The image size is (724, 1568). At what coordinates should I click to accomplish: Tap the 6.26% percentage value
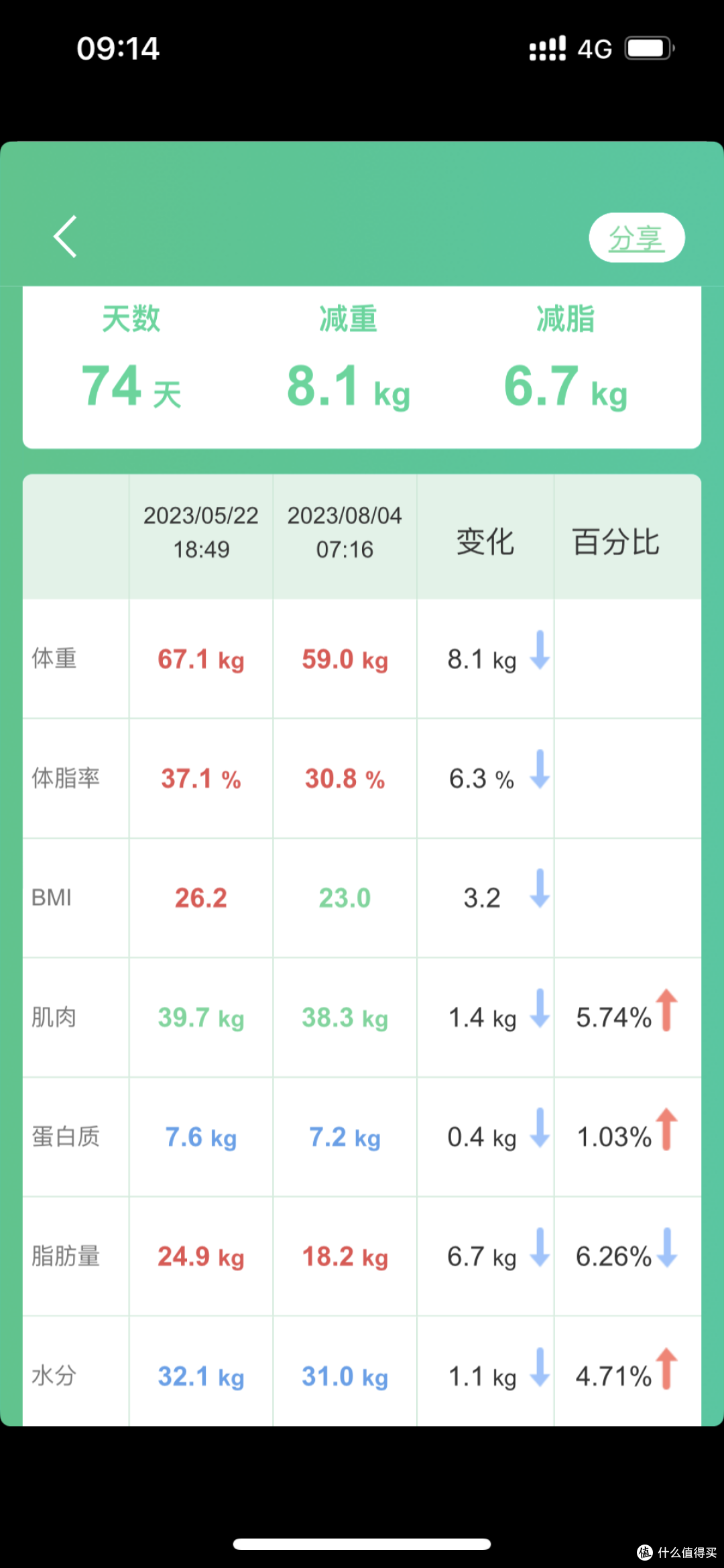[613, 1256]
